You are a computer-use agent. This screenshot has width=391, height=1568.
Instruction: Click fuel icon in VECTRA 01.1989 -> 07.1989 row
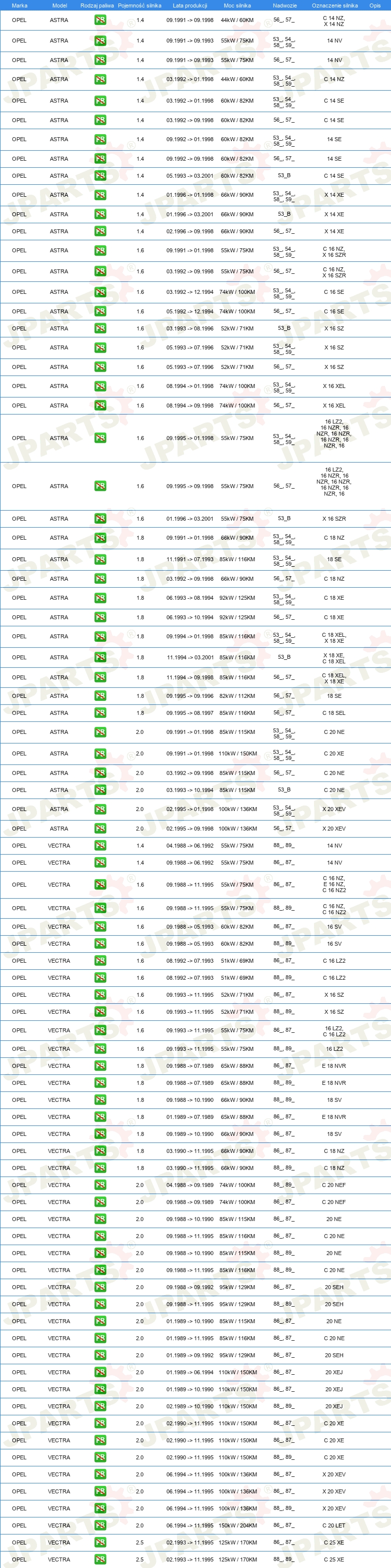pyautogui.click(x=100, y=1117)
